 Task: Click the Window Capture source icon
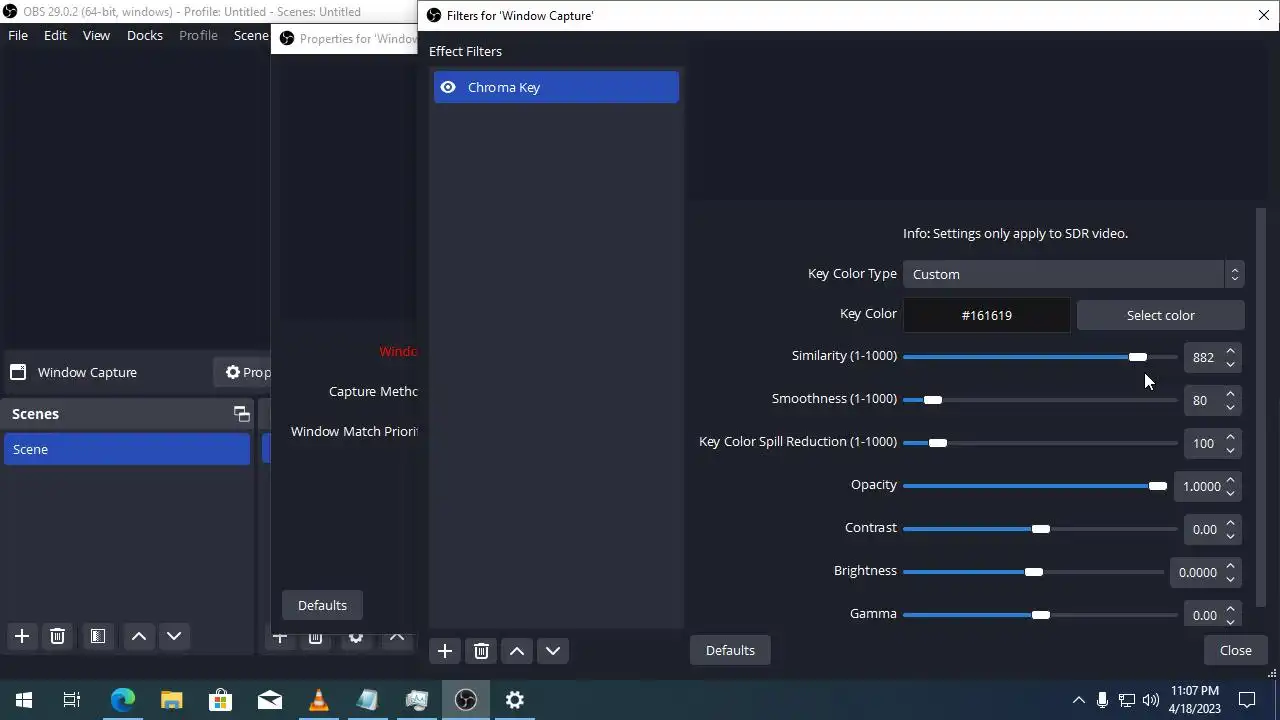[18, 372]
